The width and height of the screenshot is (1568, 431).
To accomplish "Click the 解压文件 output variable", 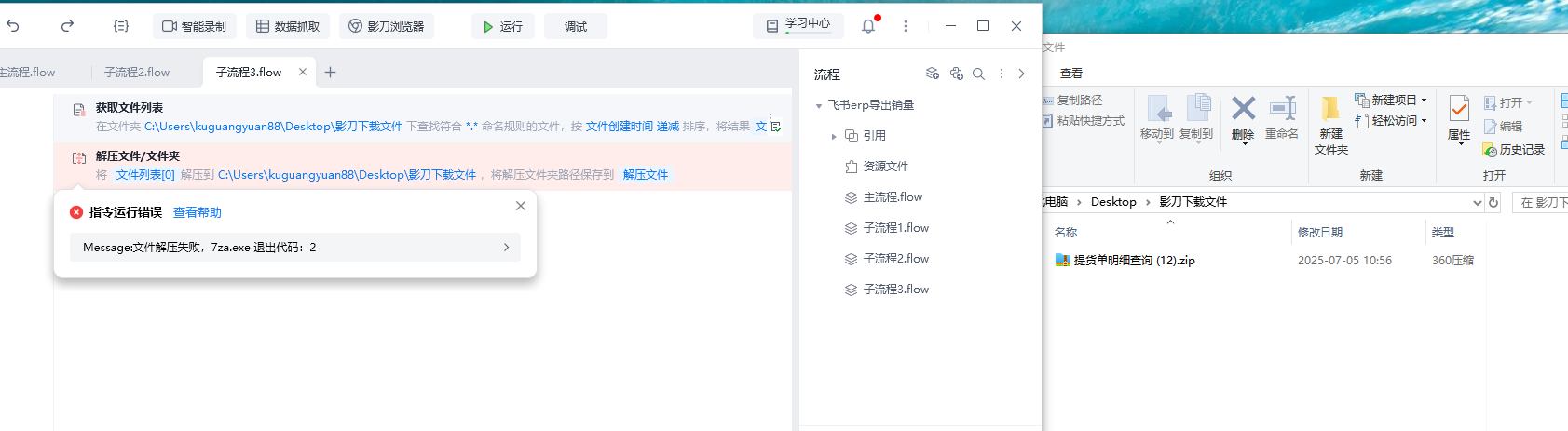I will tap(646, 175).
